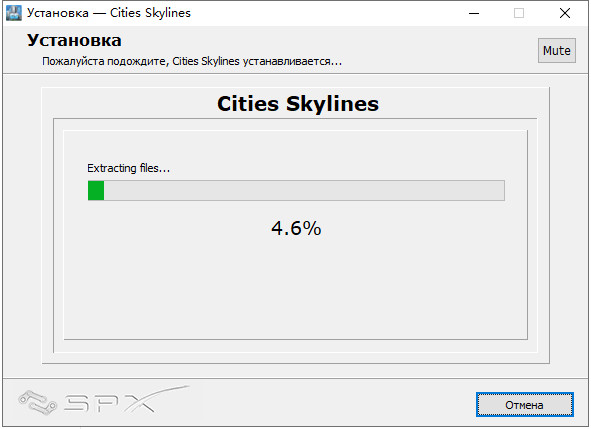591x429 pixels.
Task: Click the word 'Skylines' in the title bar
Action: (168, 13)
